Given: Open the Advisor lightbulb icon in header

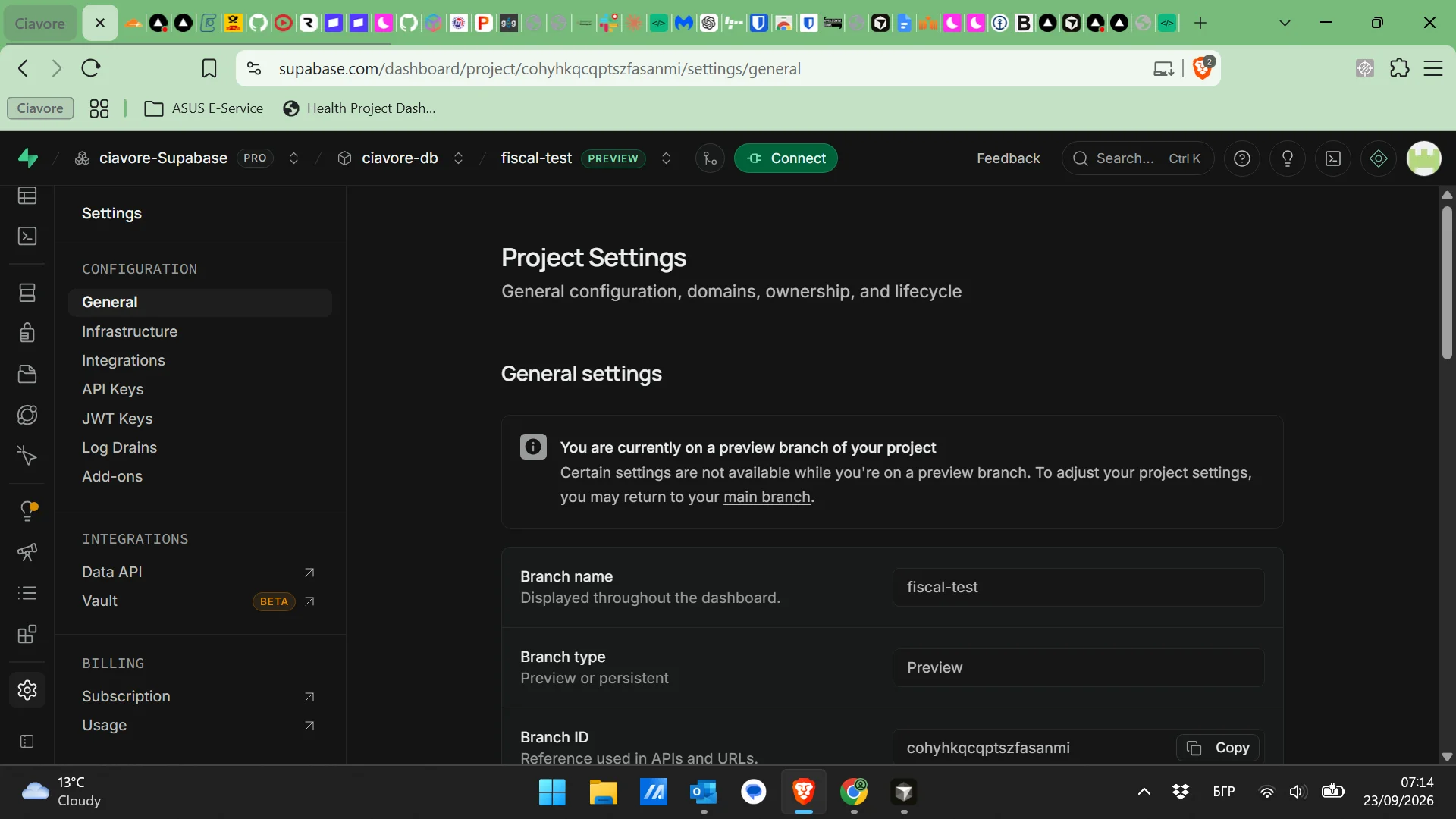Looking at the screenshot, I should 1288,158.
